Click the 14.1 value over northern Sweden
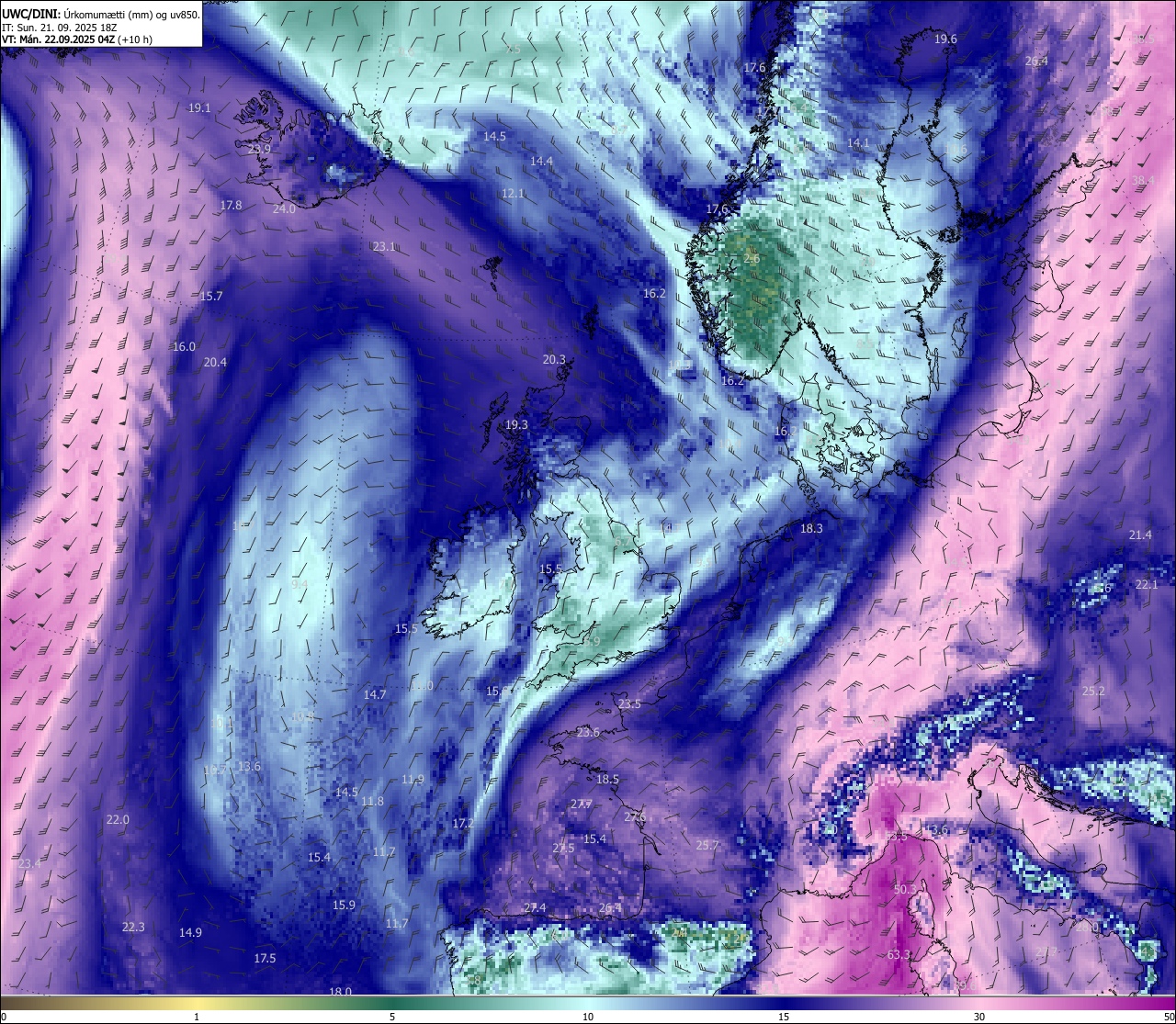This screenshot has height=1024, width=1176. [x=857, y=142]
